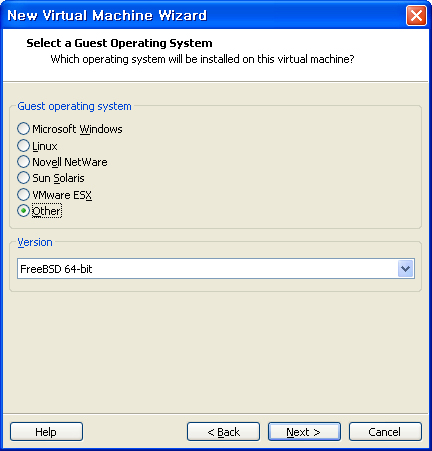Select the Novell NetWare option
Screen dimensions: 432x451
pos(23,162)
